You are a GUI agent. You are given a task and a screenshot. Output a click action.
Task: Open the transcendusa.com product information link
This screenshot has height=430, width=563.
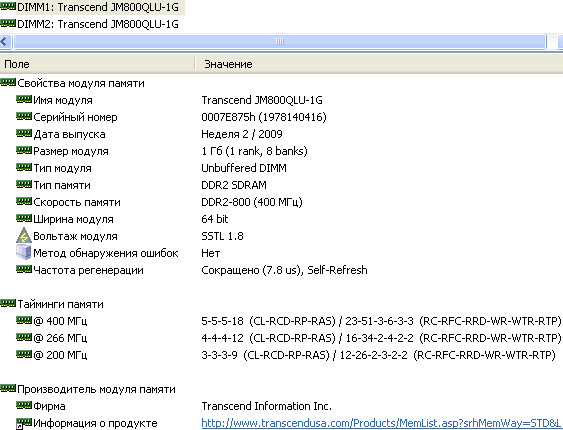(381, 423)
